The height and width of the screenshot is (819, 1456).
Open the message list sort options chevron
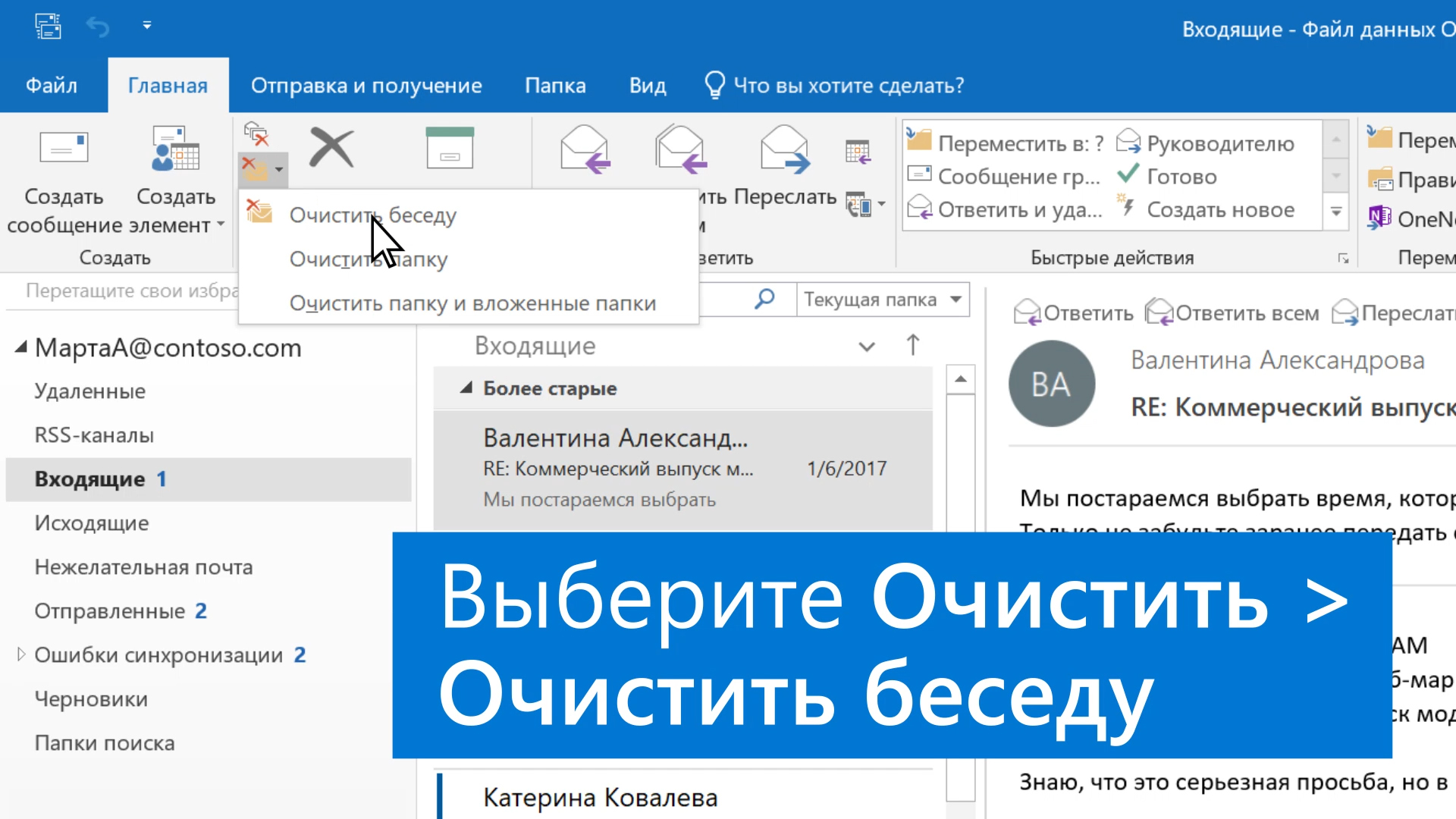click(x=867, y=347)
